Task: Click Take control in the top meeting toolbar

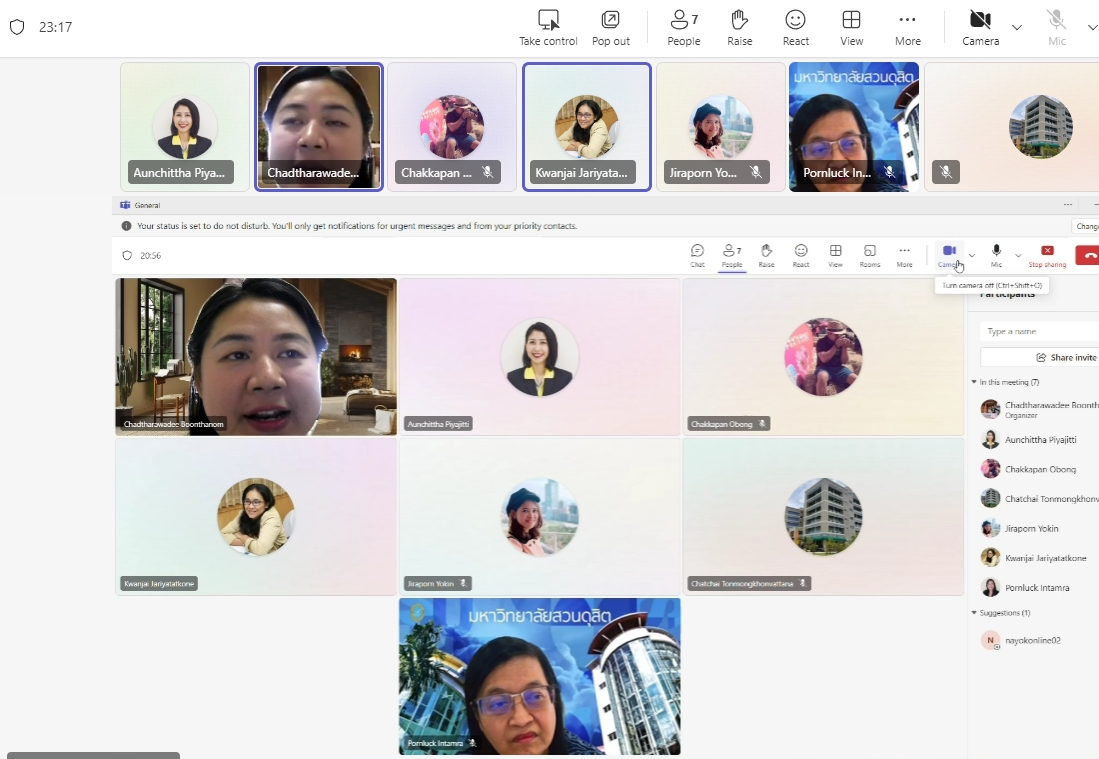Action: (548, 28)
